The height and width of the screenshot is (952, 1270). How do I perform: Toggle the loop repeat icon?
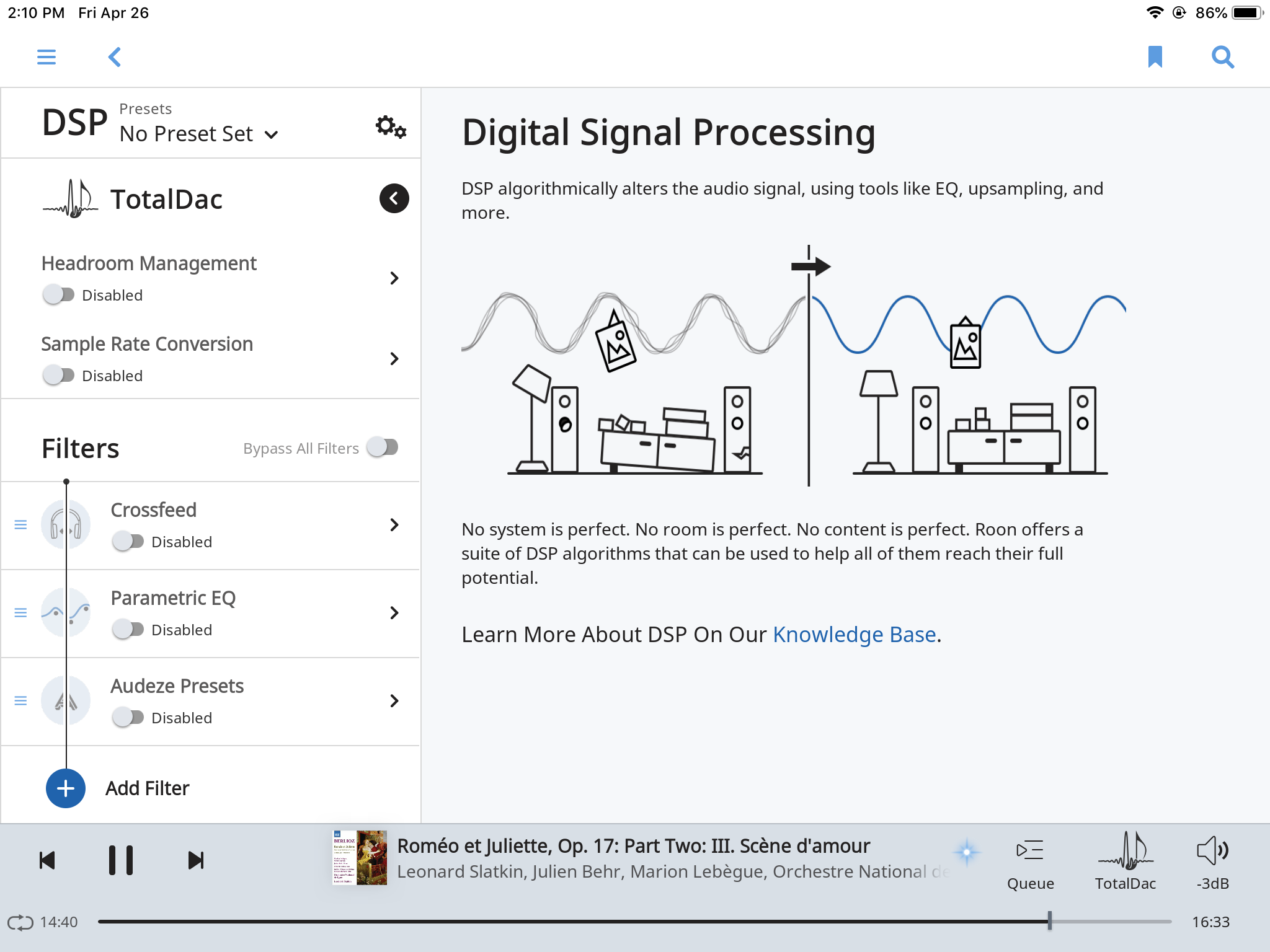pos(20,922)
